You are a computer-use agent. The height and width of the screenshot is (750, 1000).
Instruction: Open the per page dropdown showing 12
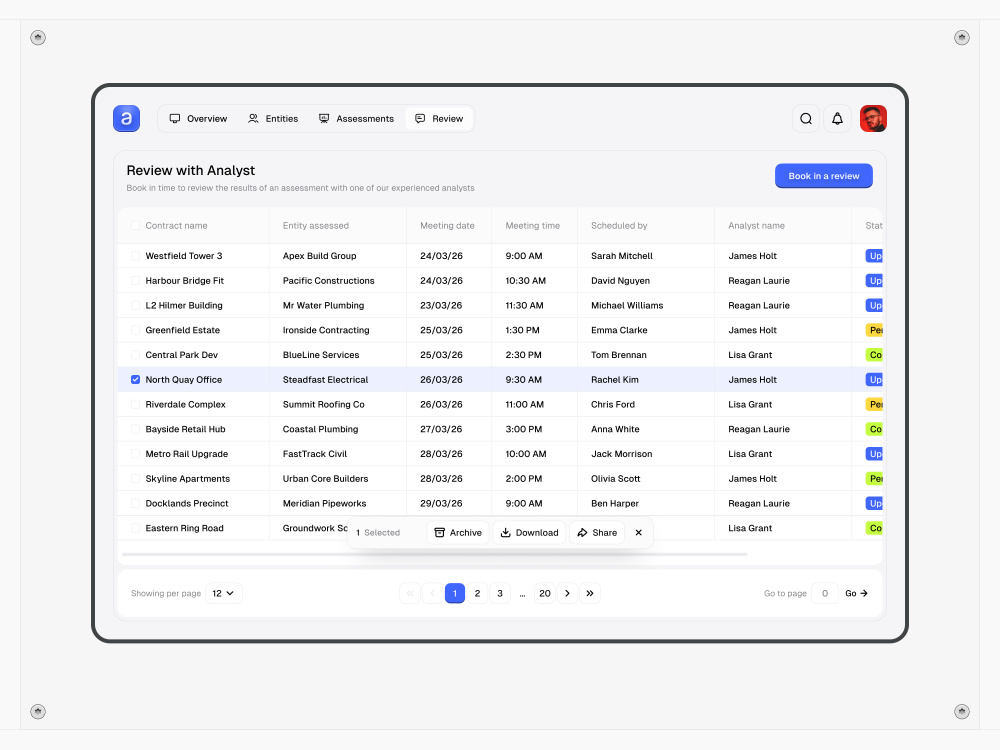click(x=223, y=593)
